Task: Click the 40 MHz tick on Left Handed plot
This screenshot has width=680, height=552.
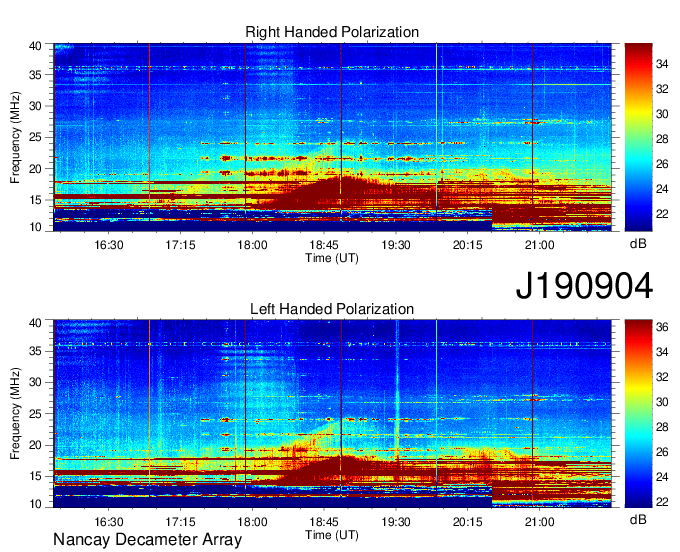Action: click(35, 323)
